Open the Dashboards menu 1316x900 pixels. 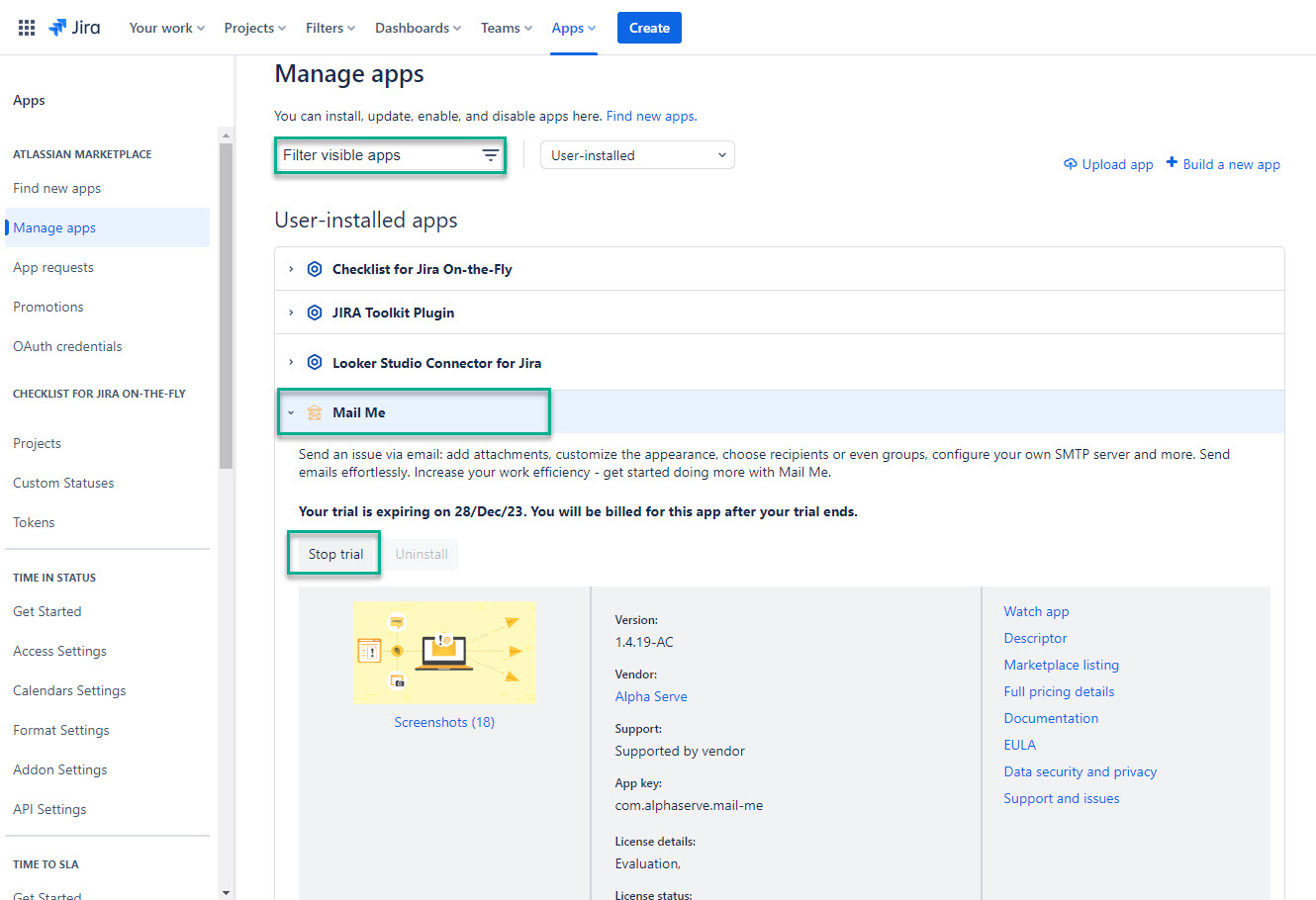pos(417,28)
